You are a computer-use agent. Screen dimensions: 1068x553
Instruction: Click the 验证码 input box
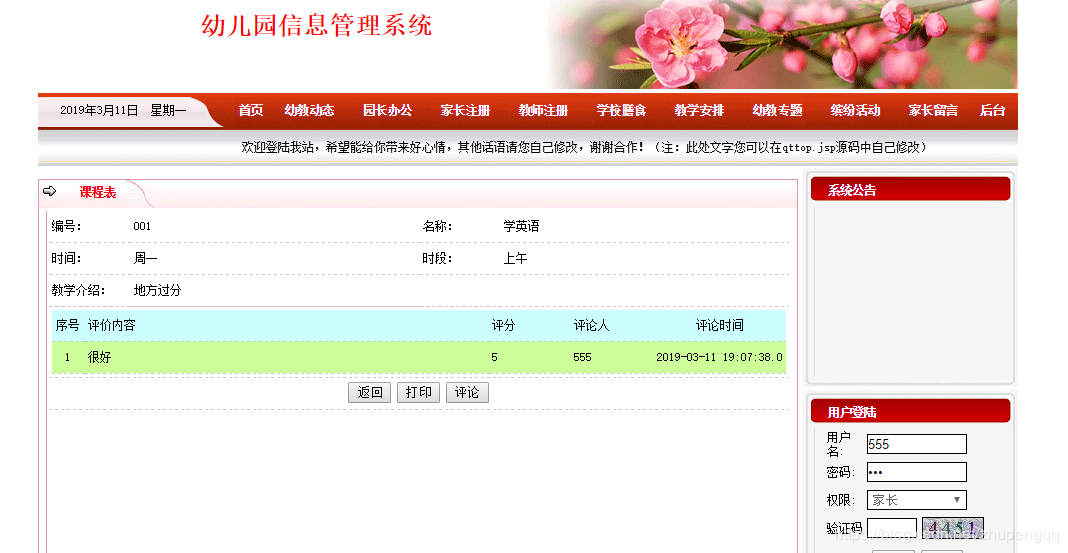(892, 528)
